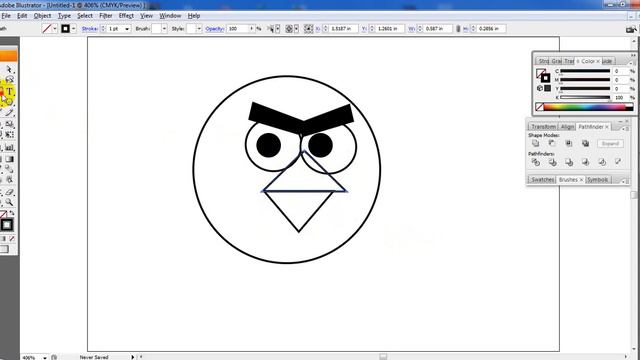Click Exclude overlapping shape areas icon
This screenshot has height=360, width=640.
(x=585, y=143)
